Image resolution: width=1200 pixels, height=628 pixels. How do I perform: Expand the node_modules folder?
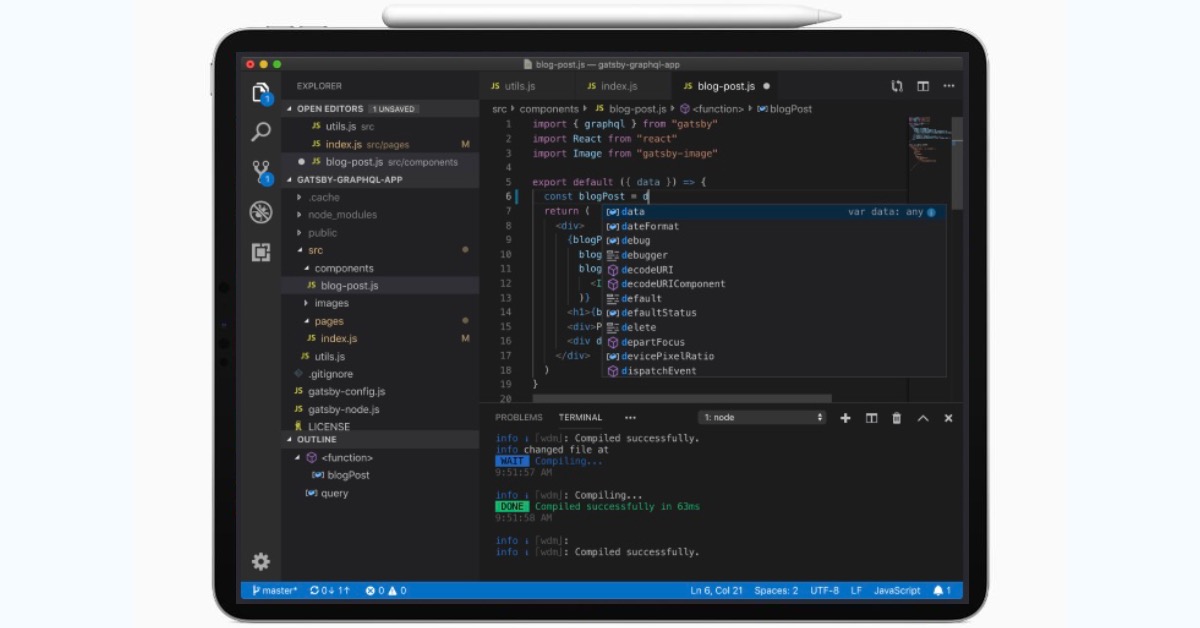(x=342, y=214)
